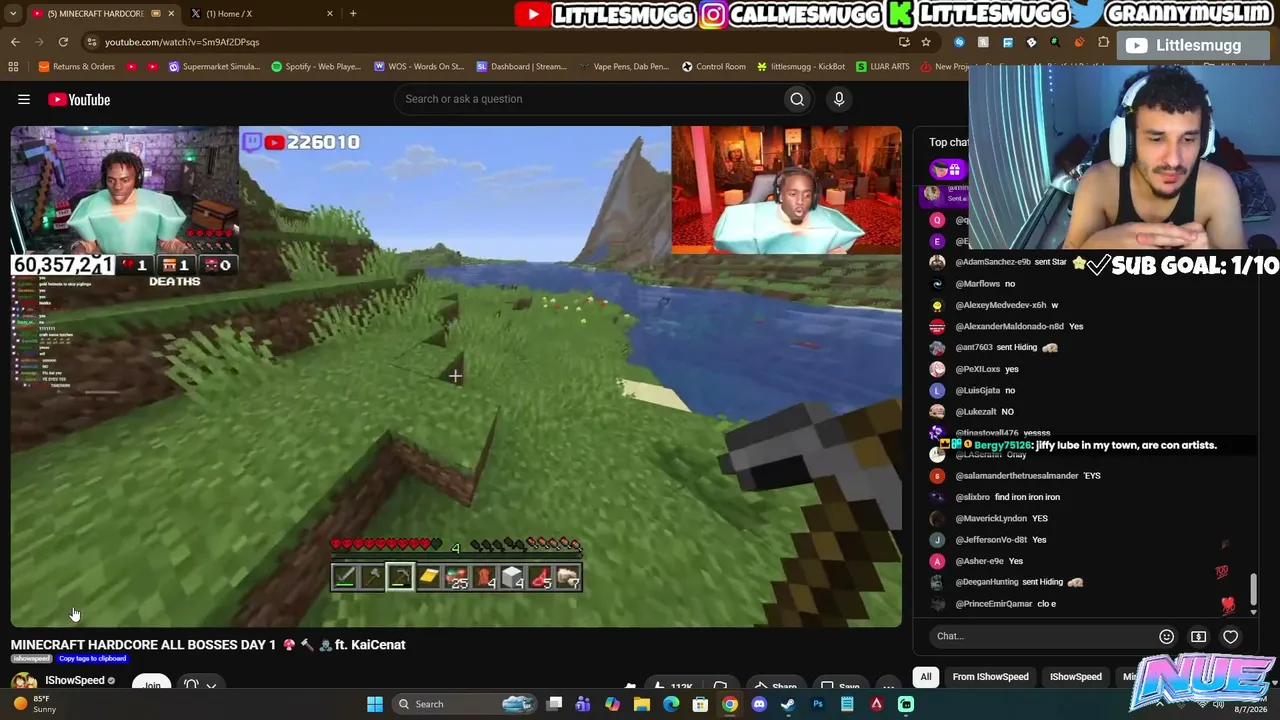Open @PrinceEmirQamar chat author

click(x=994, y=604)
